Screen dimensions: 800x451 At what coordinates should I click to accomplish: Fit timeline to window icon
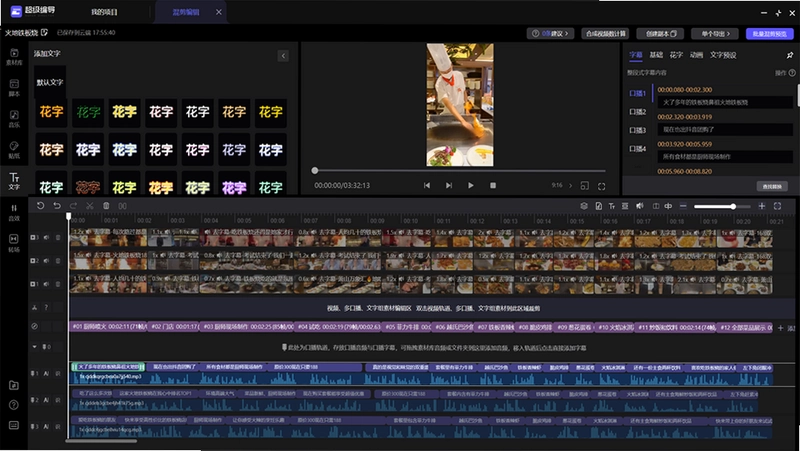[778, 206]
